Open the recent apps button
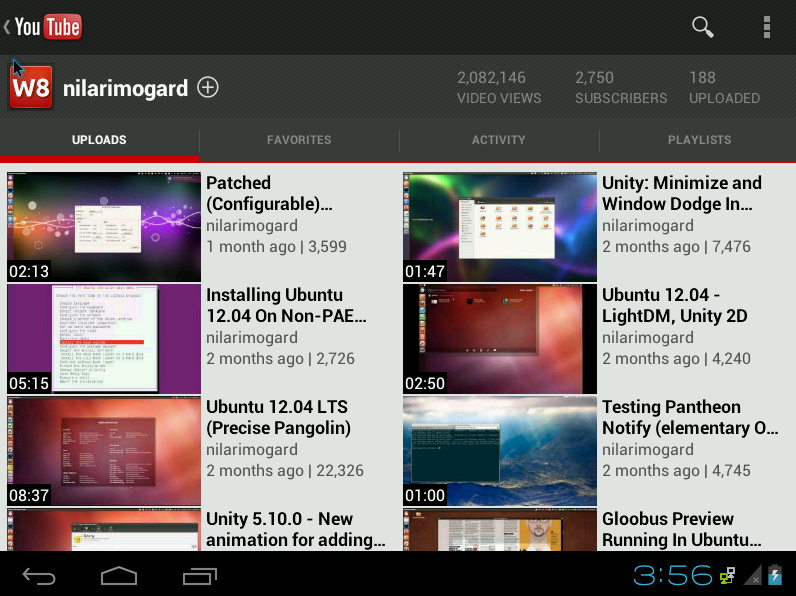The width and height of the screenshot is (796, 596). (x=200, y=576)
